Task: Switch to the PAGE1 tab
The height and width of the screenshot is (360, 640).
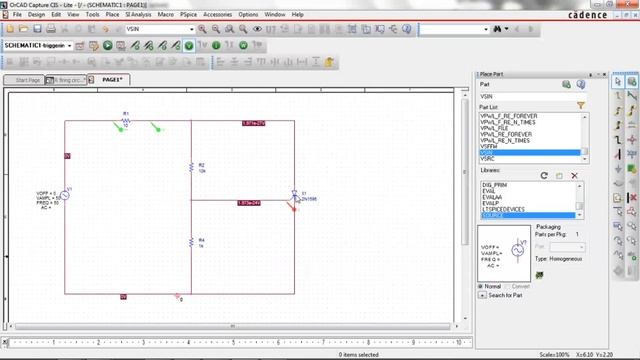Action: click(109, 80)
